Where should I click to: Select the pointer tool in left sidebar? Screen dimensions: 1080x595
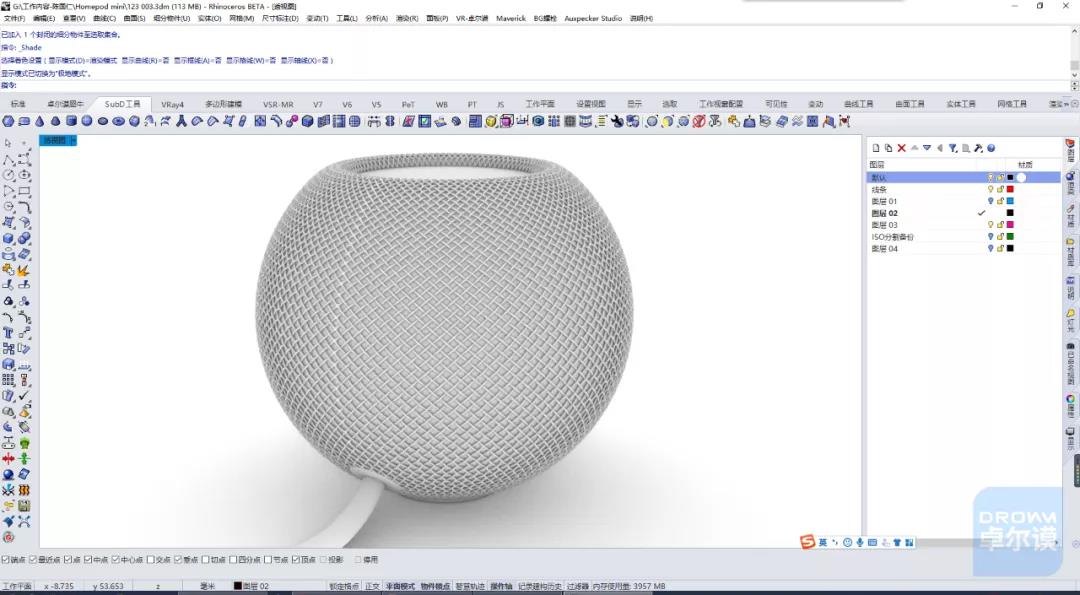(8, 143)
